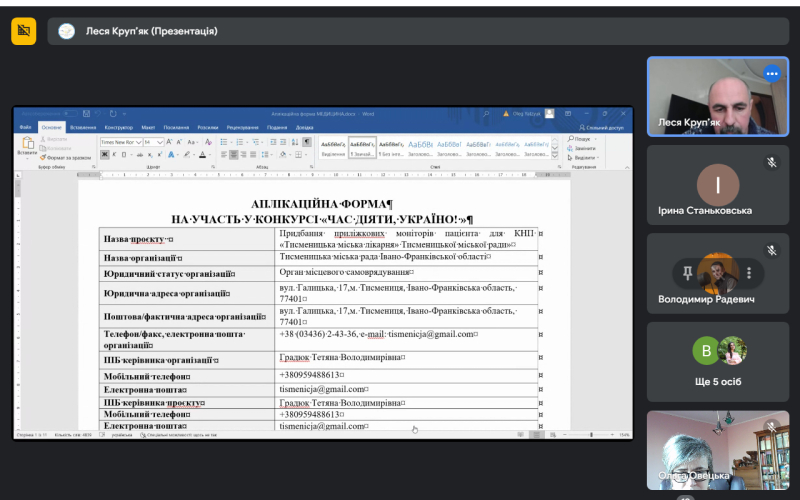The width and height of the screenshot is (800, 500).
Task: Click the Numbering list icon
Action: point(240,142)
